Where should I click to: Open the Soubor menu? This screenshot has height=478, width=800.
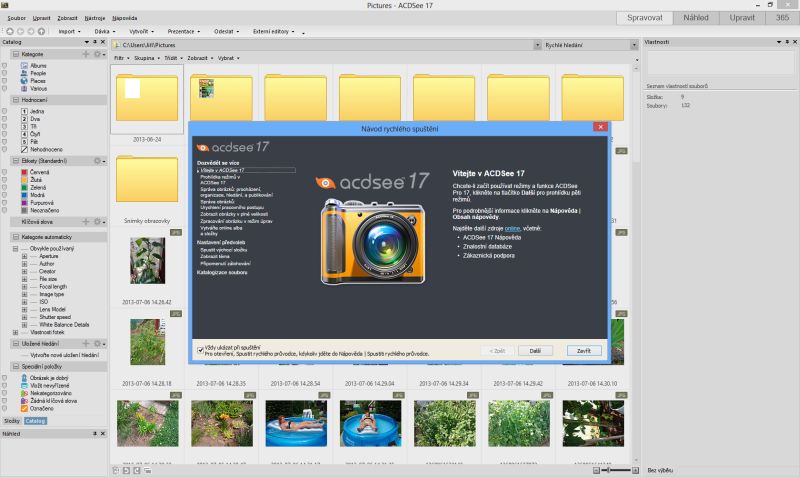(x=16, y=18)
